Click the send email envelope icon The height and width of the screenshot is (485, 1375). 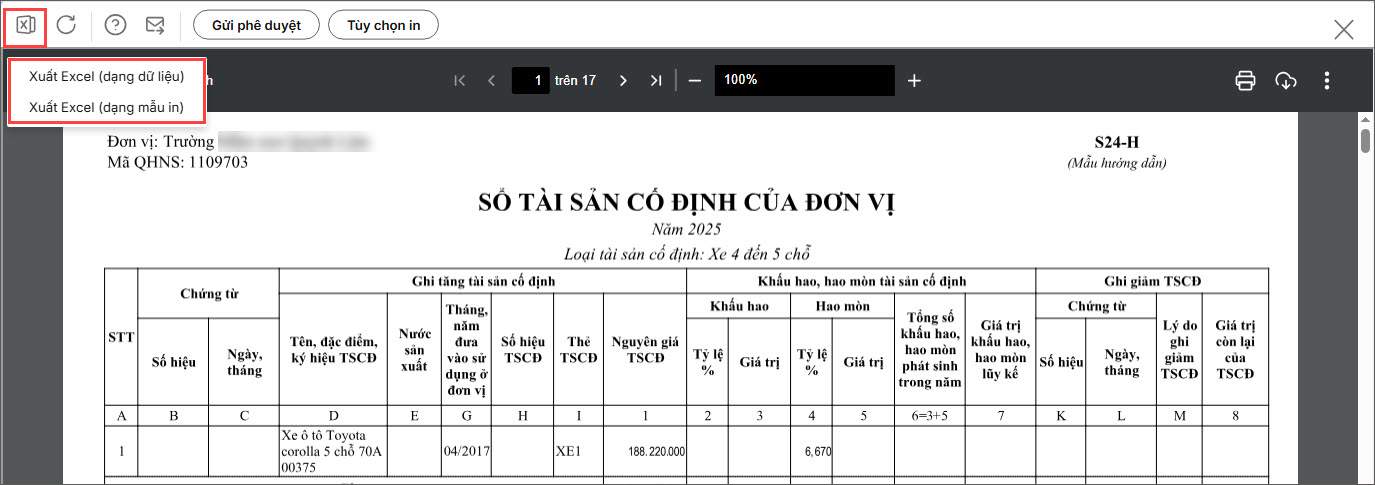tap(155, 25)
